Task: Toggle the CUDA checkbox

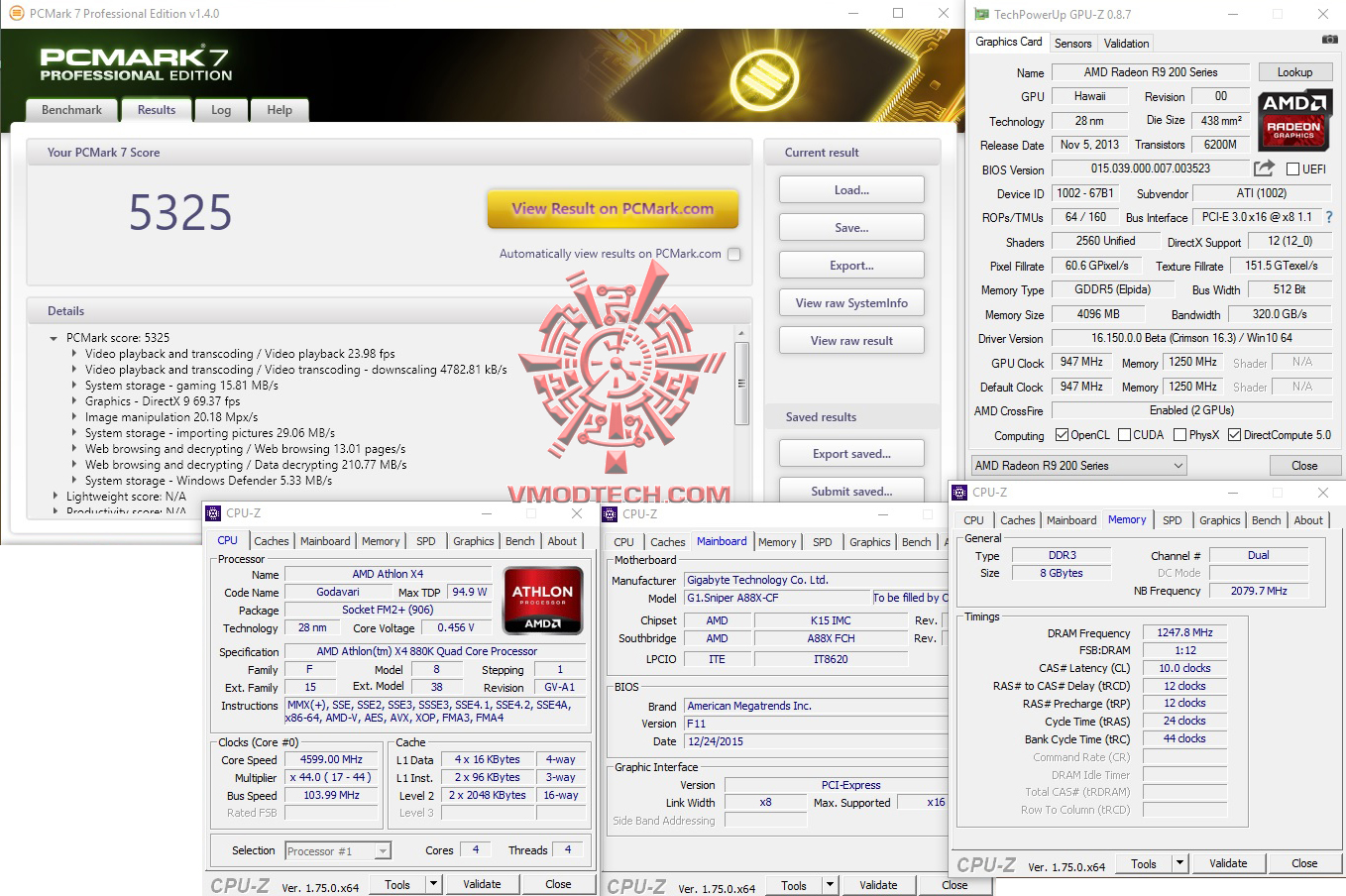Action: [1124, 435]
